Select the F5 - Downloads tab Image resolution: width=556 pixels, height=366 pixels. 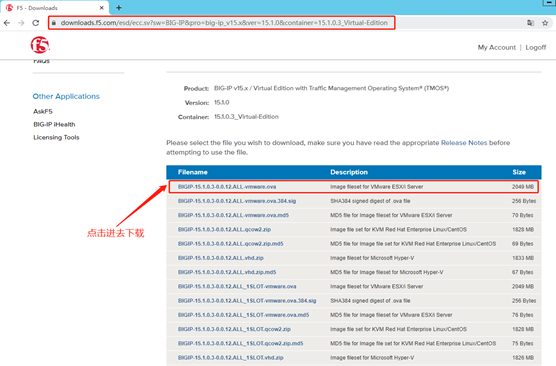click(x=55, y=8)
